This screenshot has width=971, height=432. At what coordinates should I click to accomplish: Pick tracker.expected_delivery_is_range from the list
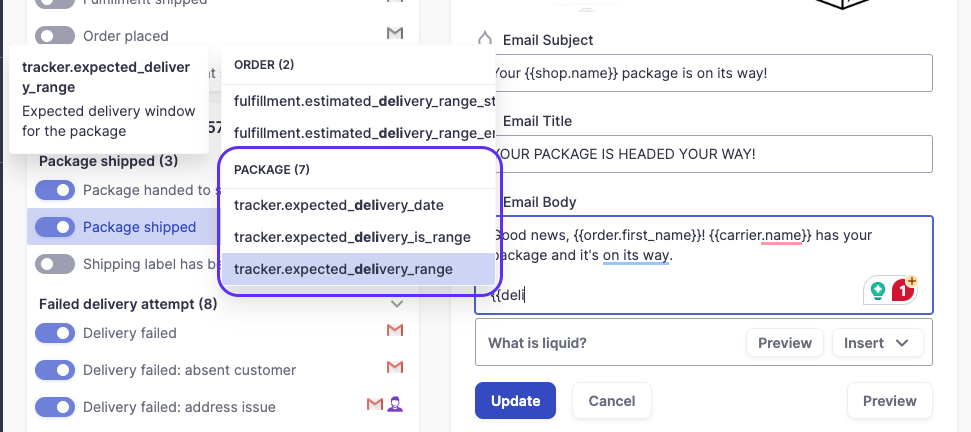pos(352,237)
